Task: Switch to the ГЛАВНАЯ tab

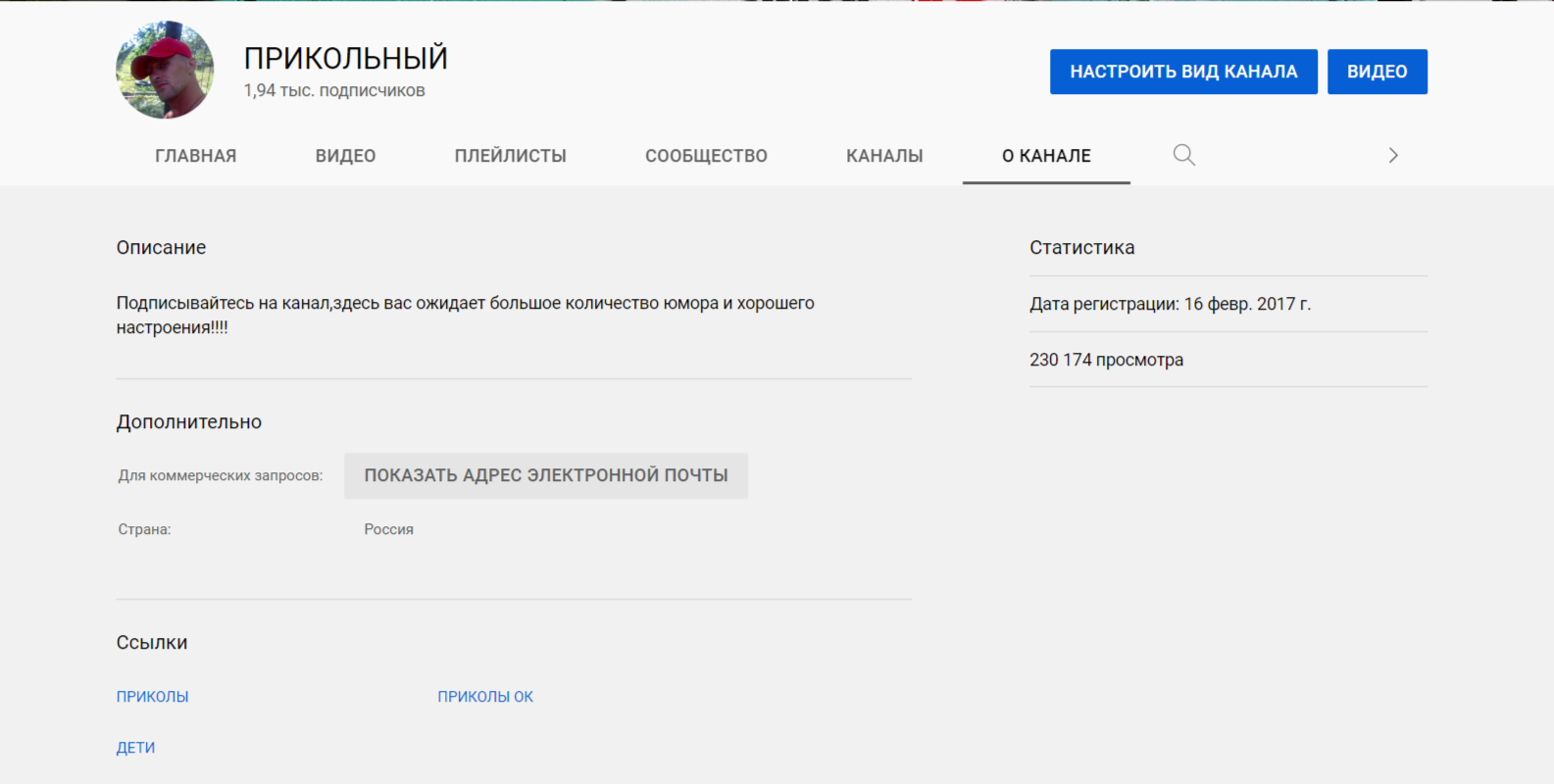Action: tap(195, 156)
